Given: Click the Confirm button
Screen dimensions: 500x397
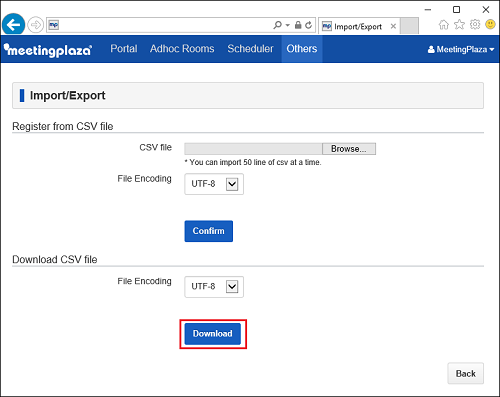Looking at the screenshot, I should click(x=209, y=231).
